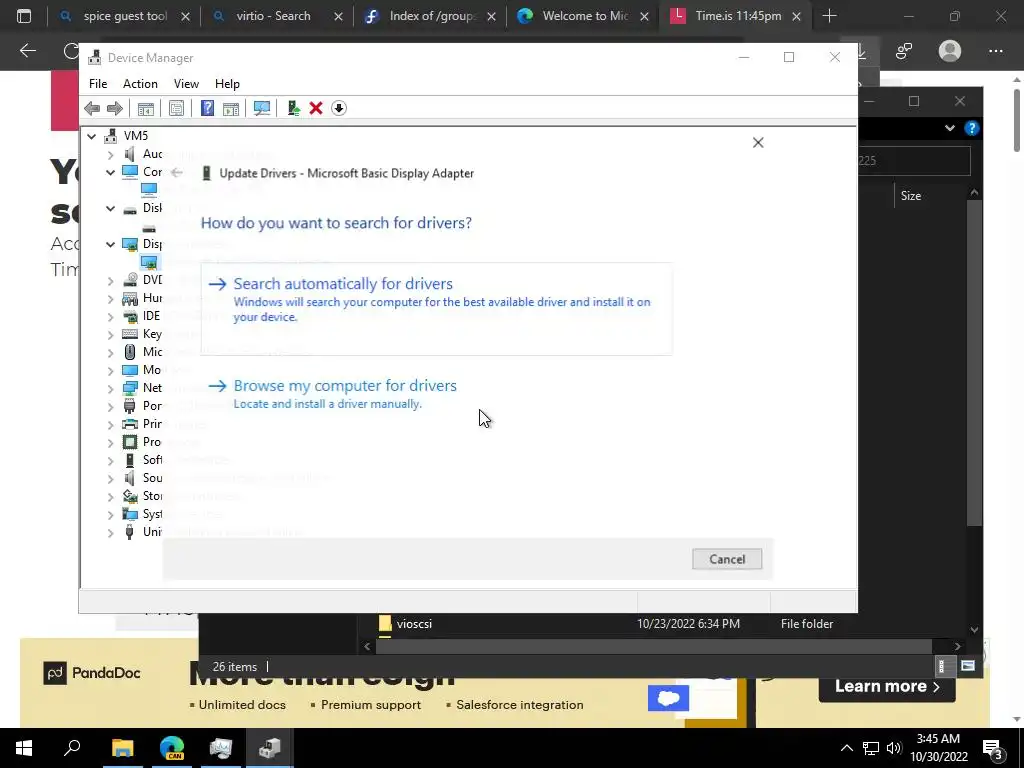This screenshot has height=768, width=1024.
Task: Click the Learn more ad button
Action: (887, 686)
